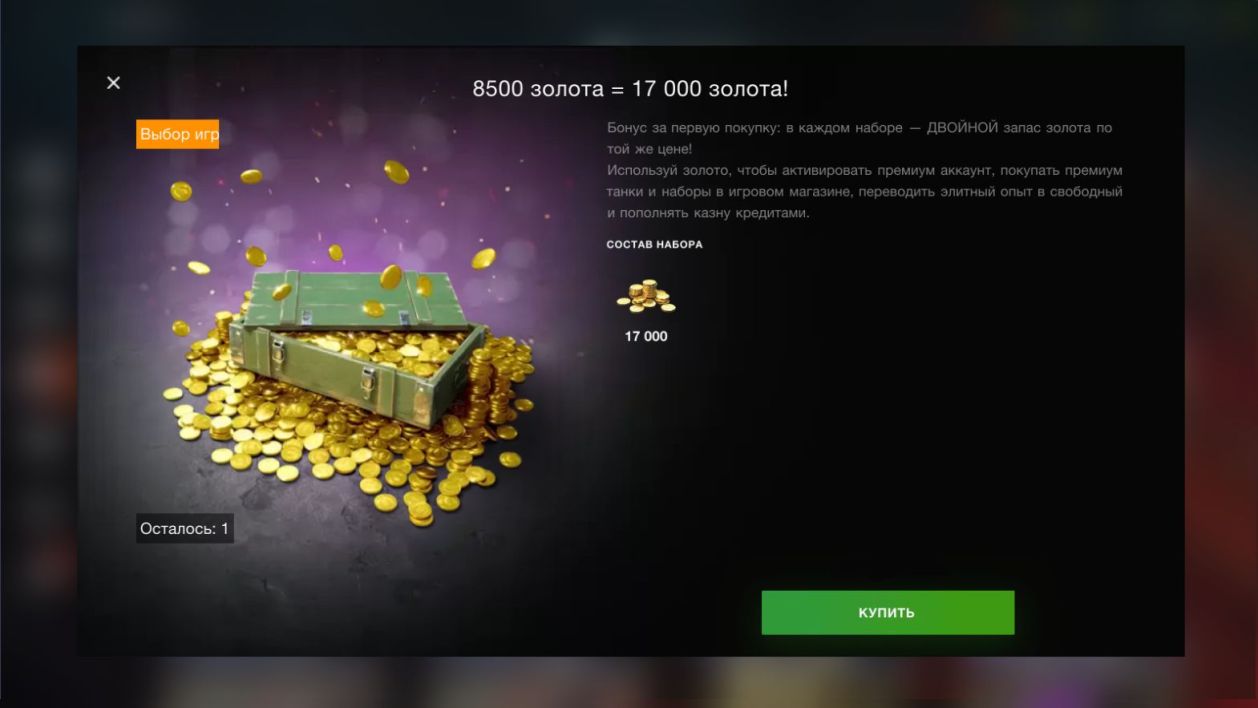The width and height of the screenshot is (1258, 708).
Task: Click the Осталось: 1 remaining counter
Action: click(x=185, y=528)
